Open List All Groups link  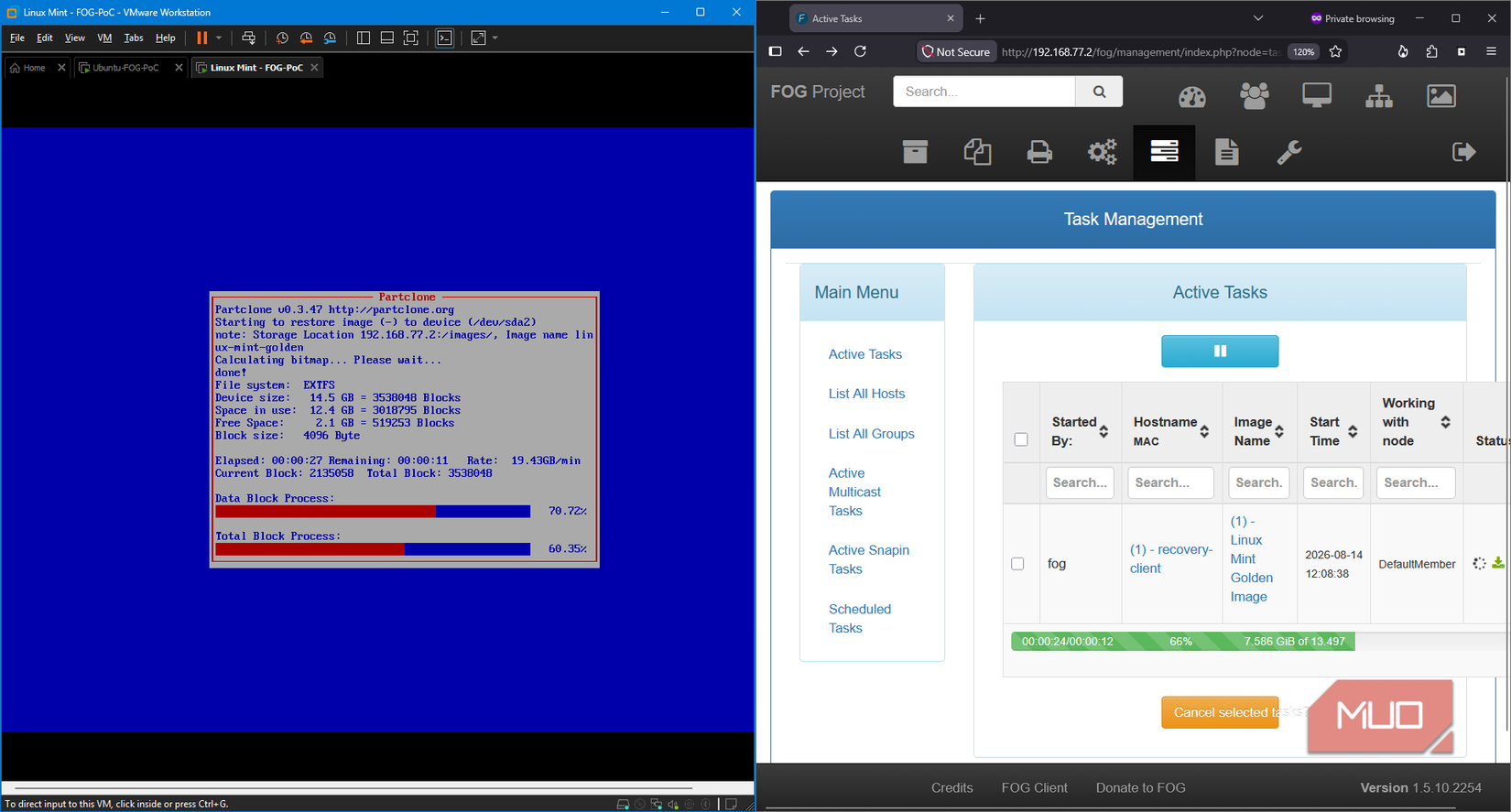(871, 434)
